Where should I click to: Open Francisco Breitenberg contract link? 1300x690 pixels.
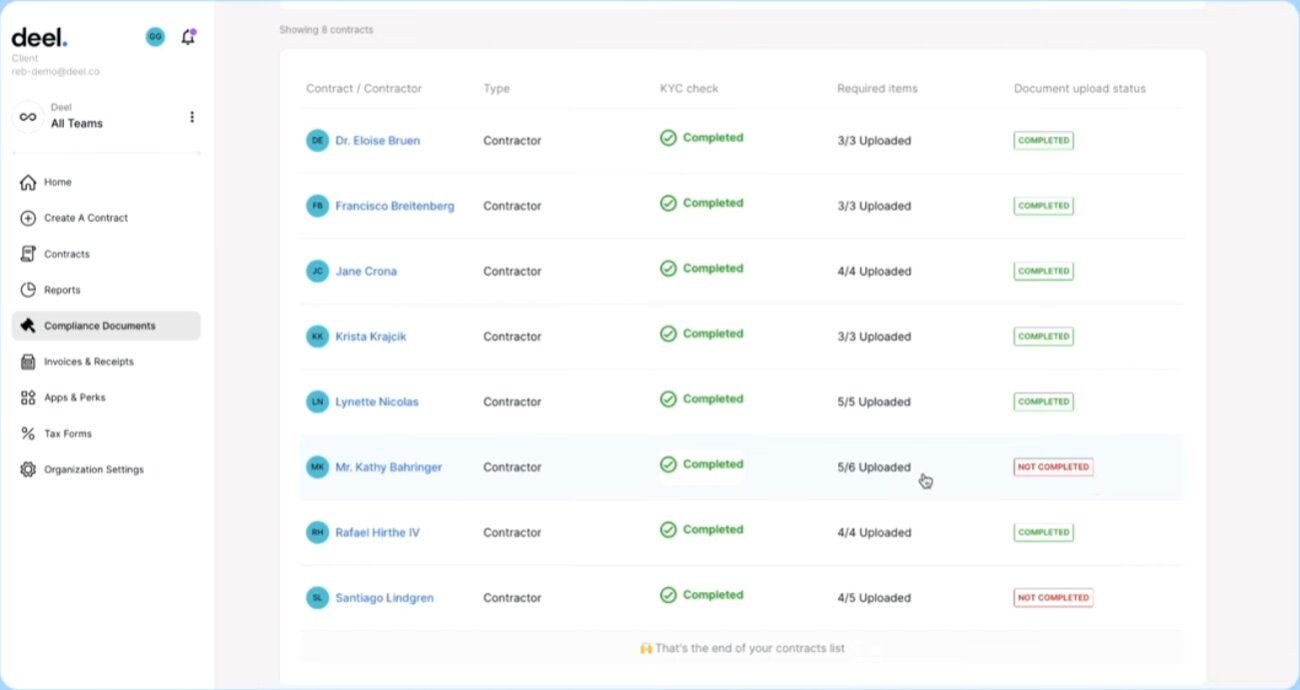click(x=394, y=206)
